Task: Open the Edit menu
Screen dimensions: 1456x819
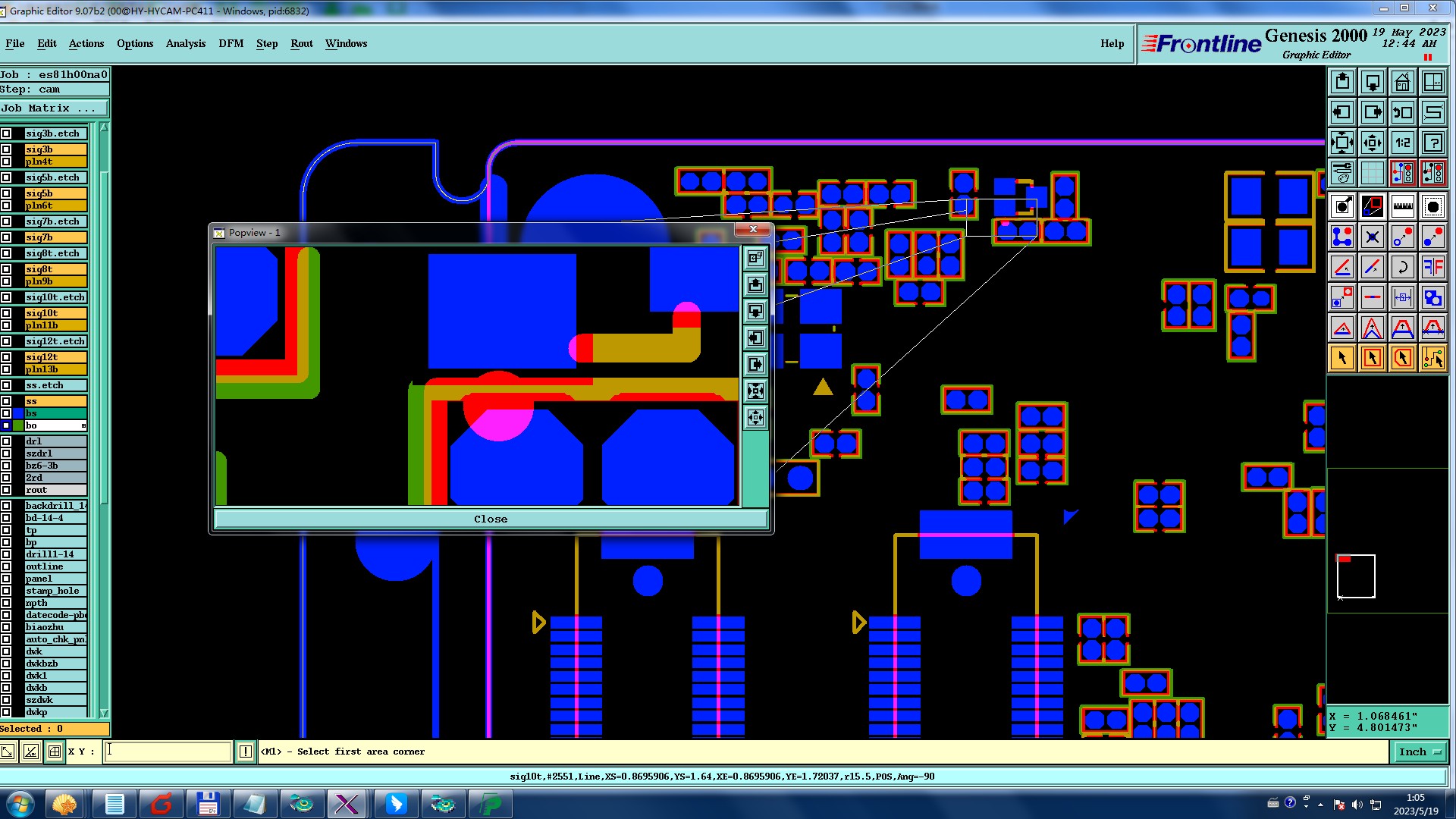Action: [47, 43]
